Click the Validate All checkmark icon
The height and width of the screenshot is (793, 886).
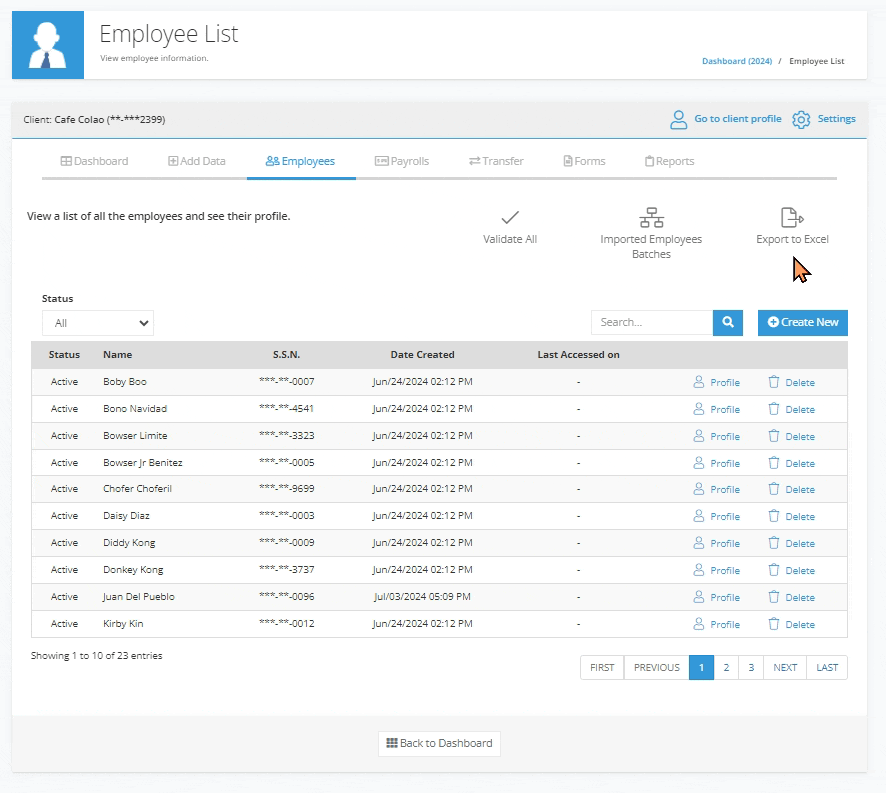click(510, 218)
